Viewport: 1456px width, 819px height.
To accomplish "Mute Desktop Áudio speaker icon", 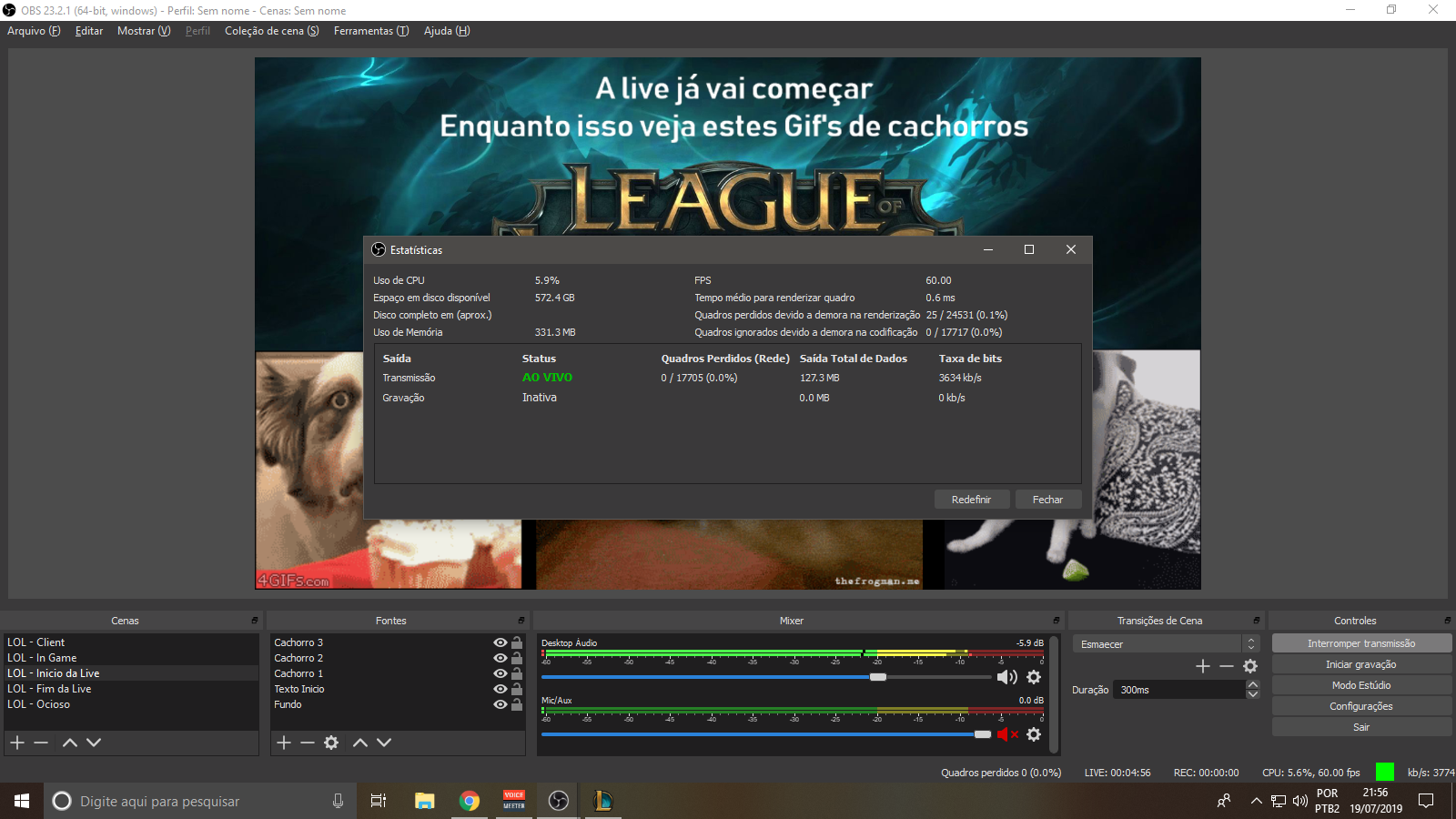I will click(1007, 677).
